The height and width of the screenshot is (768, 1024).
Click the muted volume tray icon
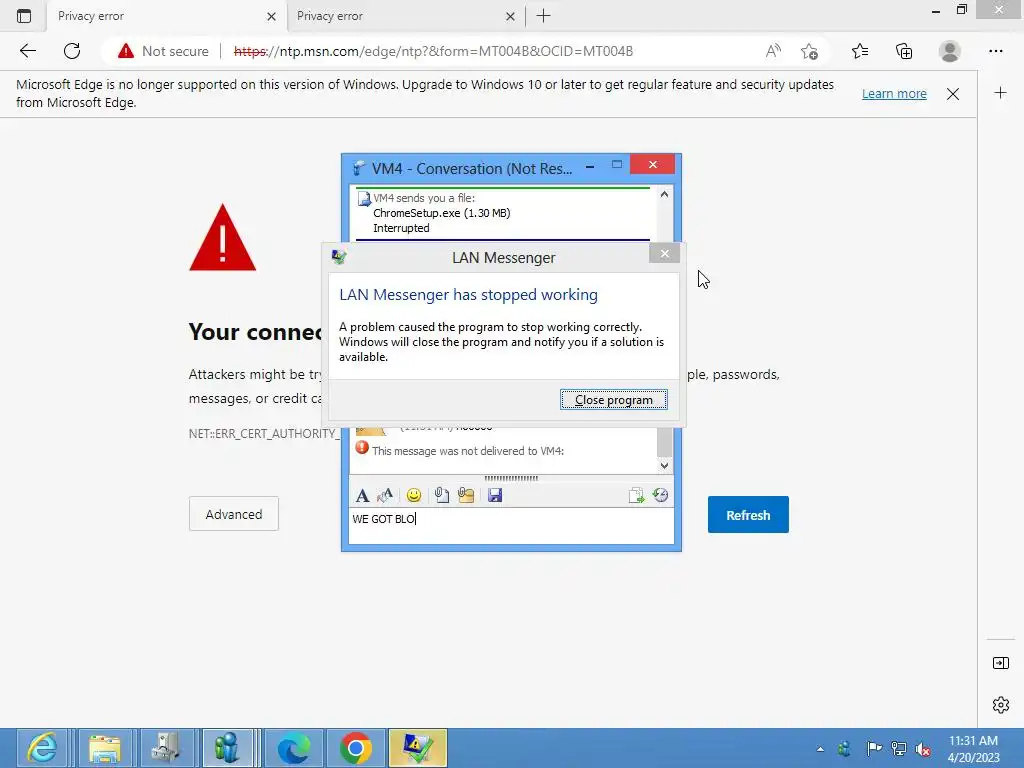(x=923, y=748)
